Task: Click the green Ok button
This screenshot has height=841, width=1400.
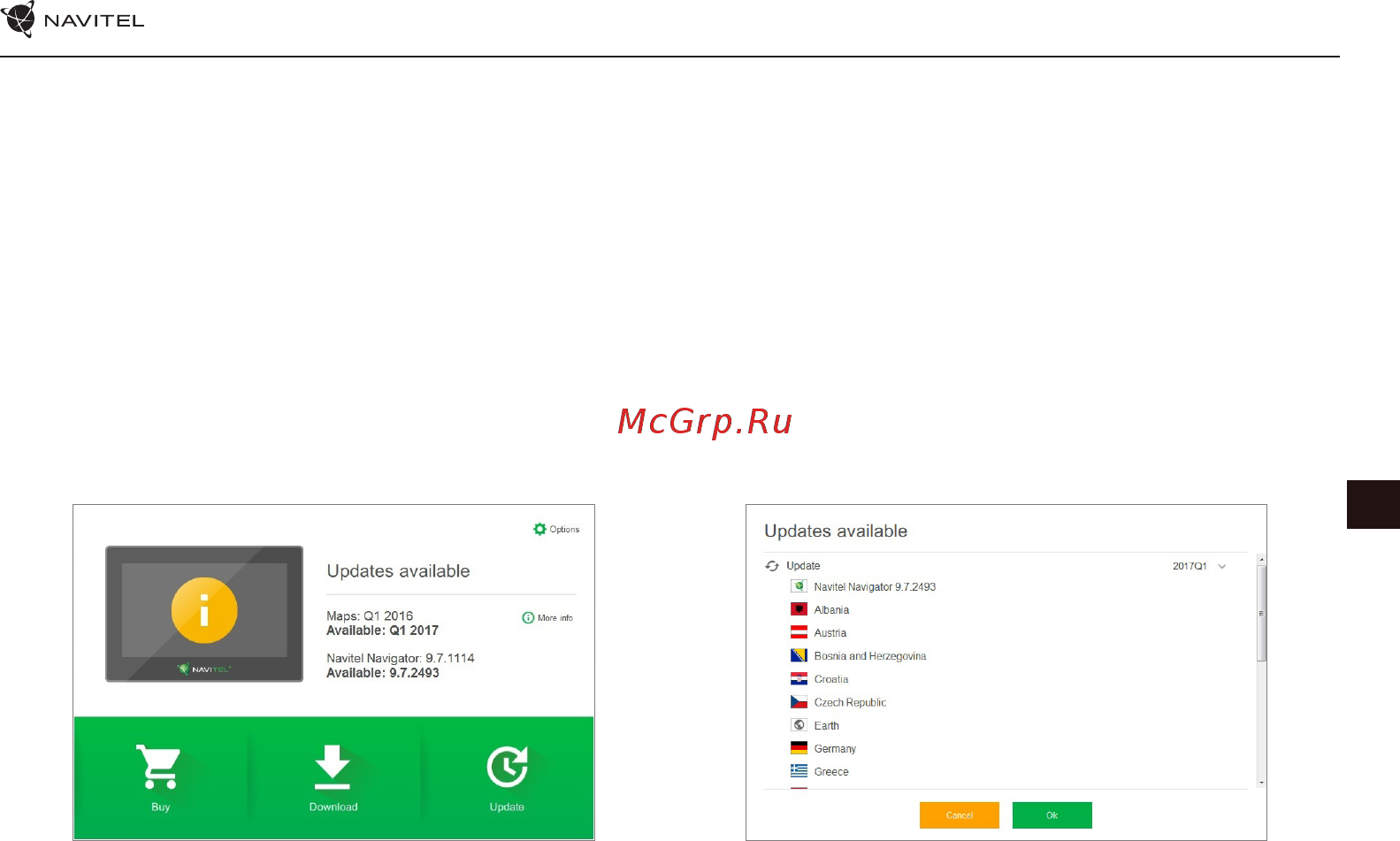Action: (x=1052, y=815)
